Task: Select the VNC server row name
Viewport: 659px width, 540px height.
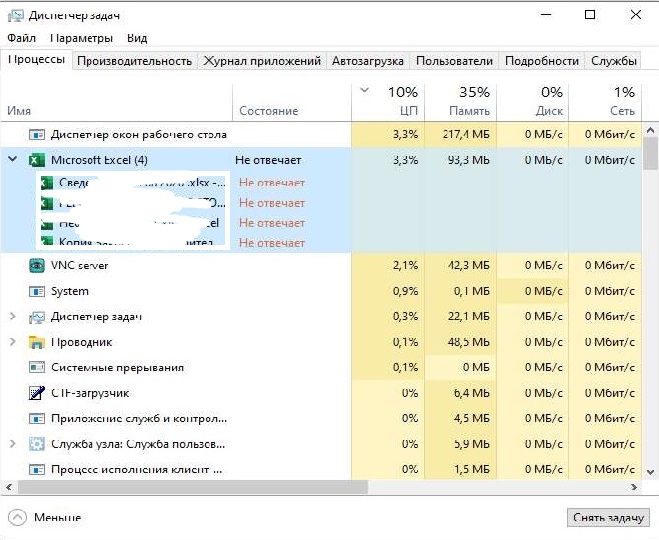Action: click(79, 266)
